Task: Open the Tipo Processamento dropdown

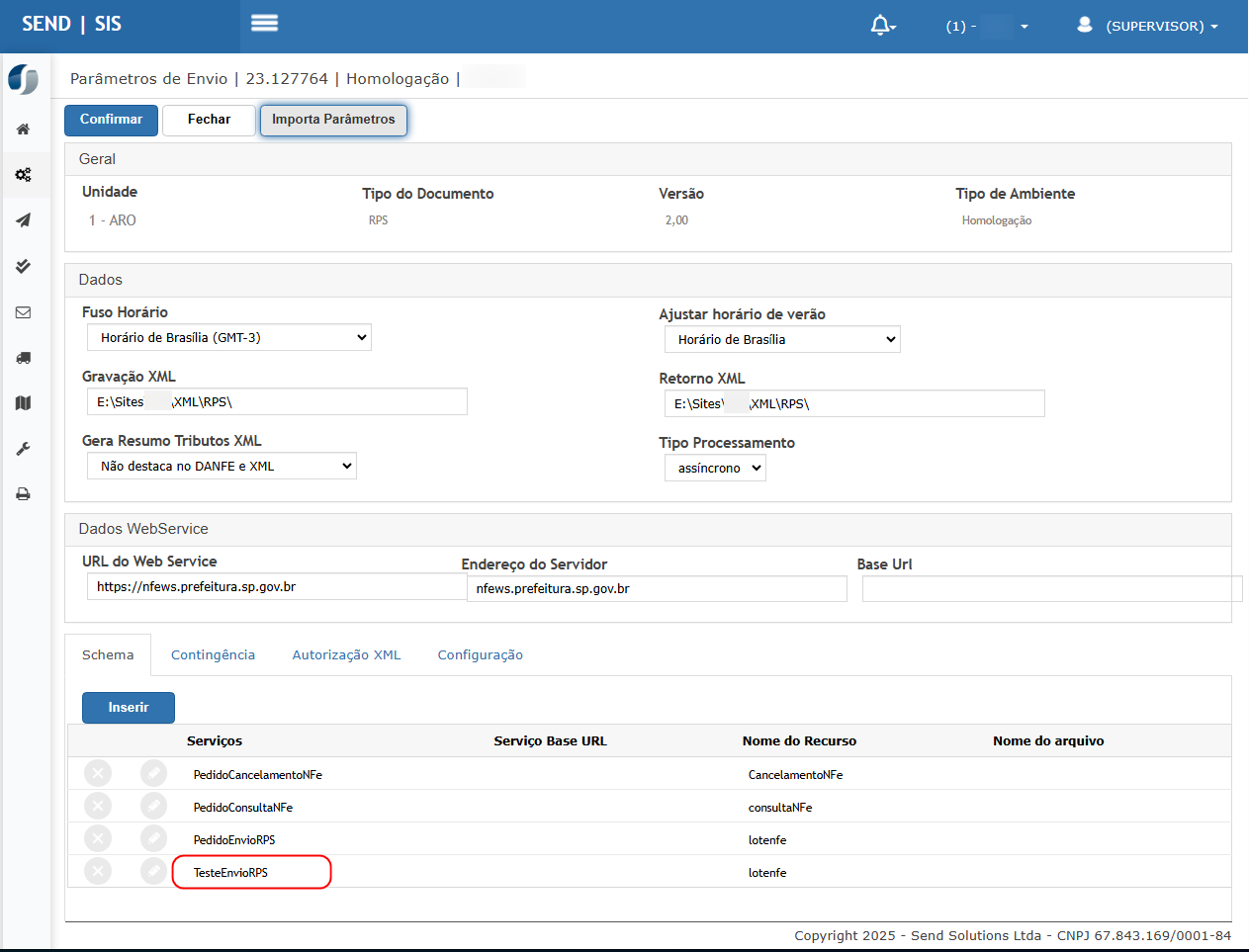Action: coord(715,469)
